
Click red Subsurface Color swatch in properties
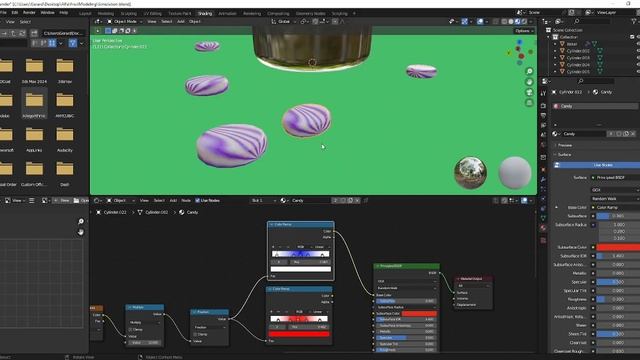[618, 247]
